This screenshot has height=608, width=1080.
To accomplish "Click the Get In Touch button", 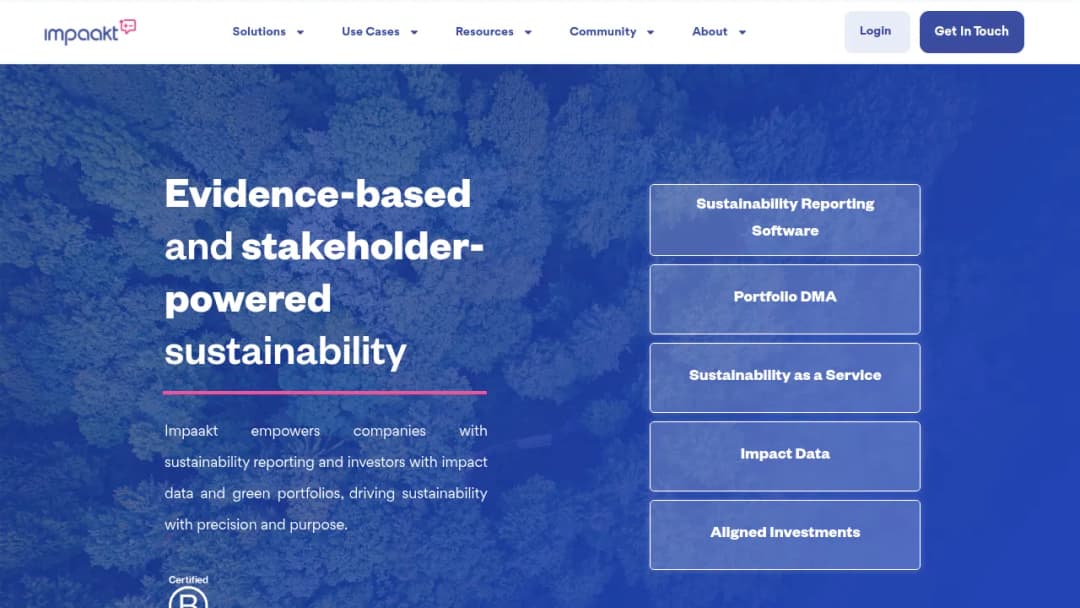I will pyautogui.click(x=971, y=32).
